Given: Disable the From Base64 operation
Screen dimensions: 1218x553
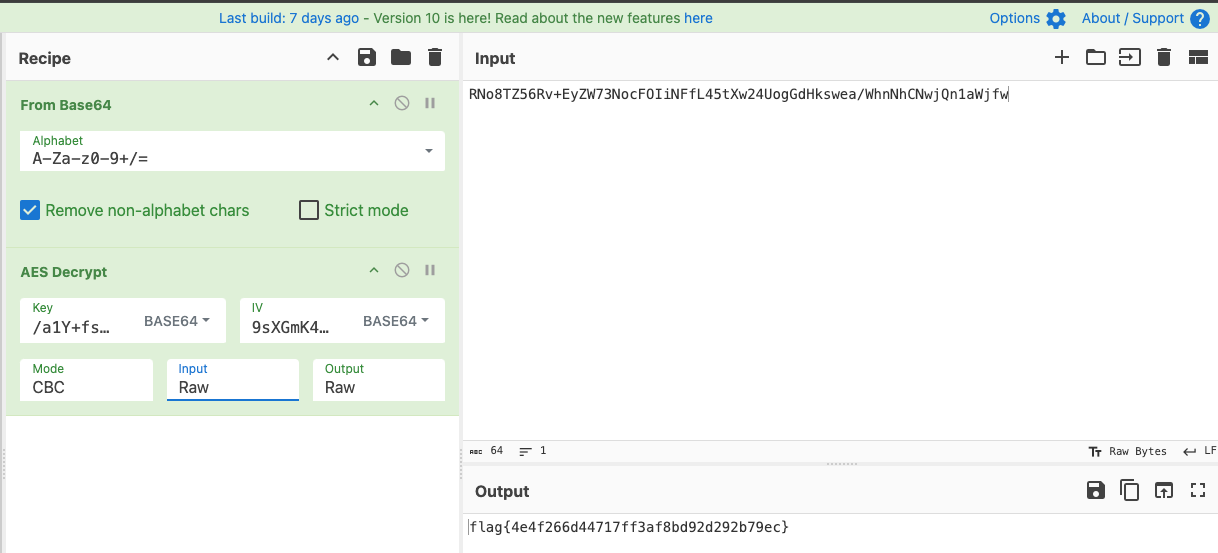Looking at the screenshot, I should tap(402, 104).
